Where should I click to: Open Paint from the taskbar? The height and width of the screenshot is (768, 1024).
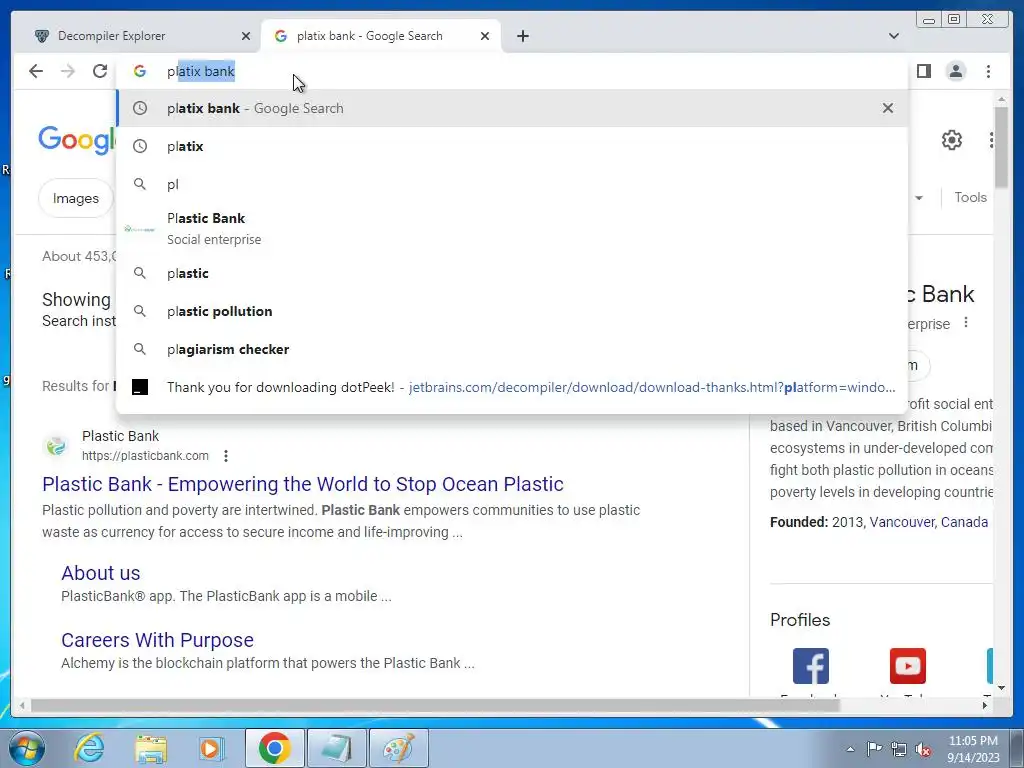click(x=398, y=748)
